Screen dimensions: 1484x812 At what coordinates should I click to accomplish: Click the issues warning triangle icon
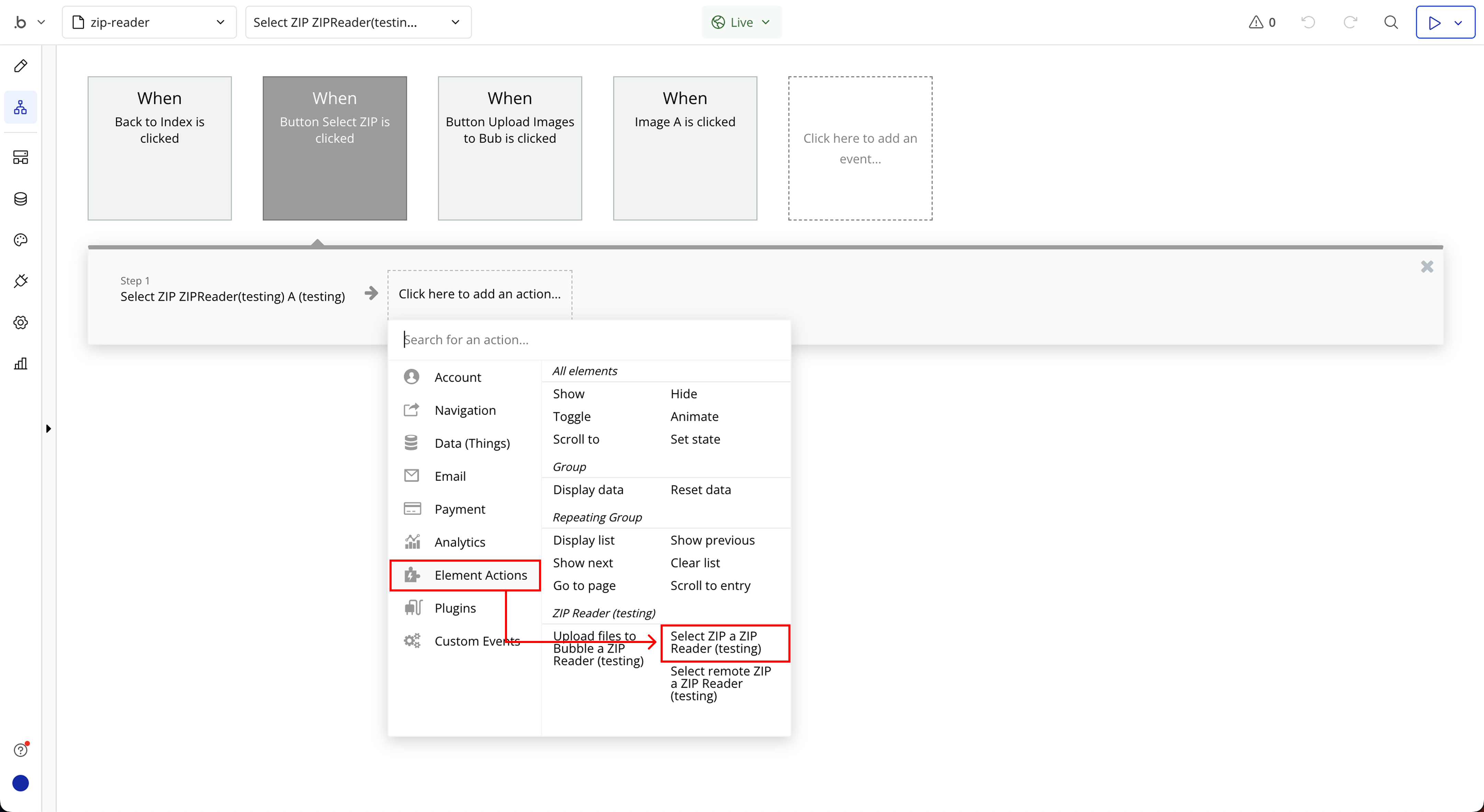pos(1256,22)
